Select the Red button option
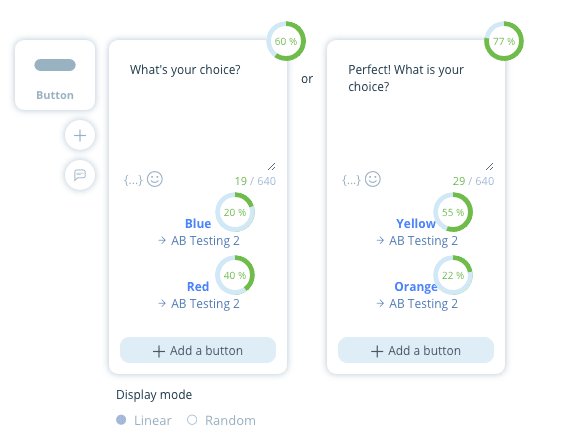 [x=198, y=287]
